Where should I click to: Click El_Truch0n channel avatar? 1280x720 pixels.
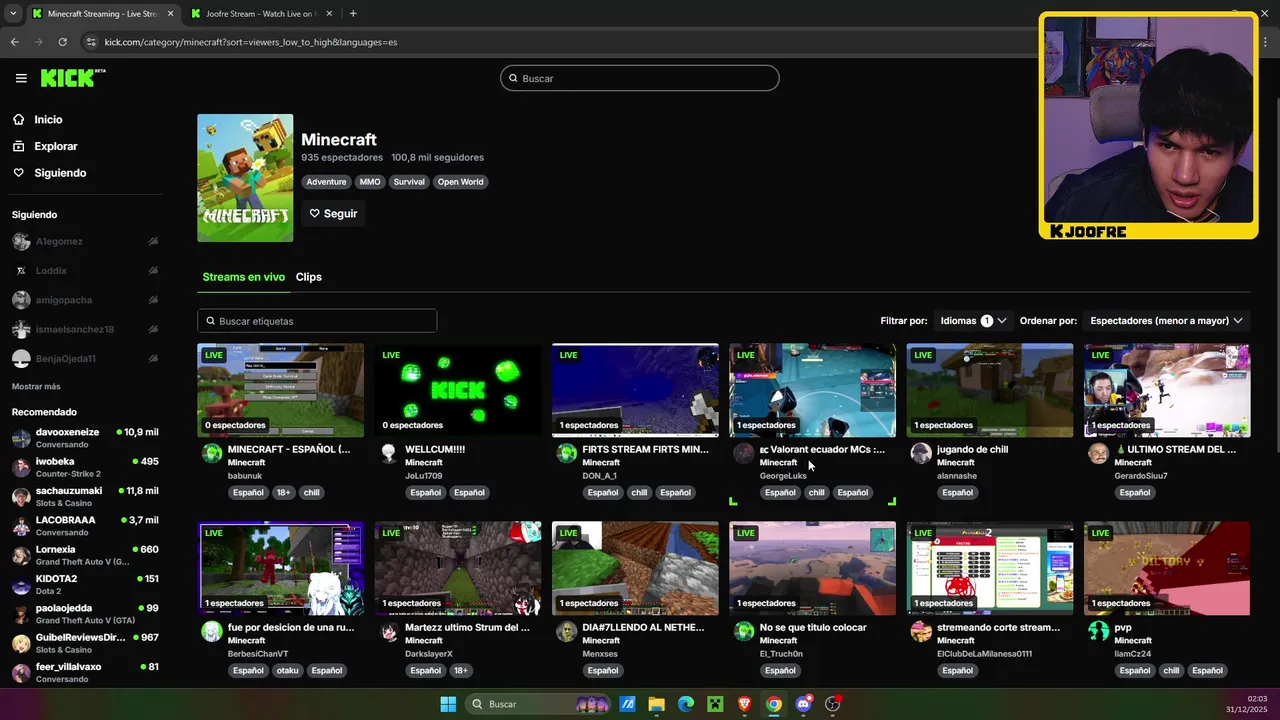coord(743,631)
